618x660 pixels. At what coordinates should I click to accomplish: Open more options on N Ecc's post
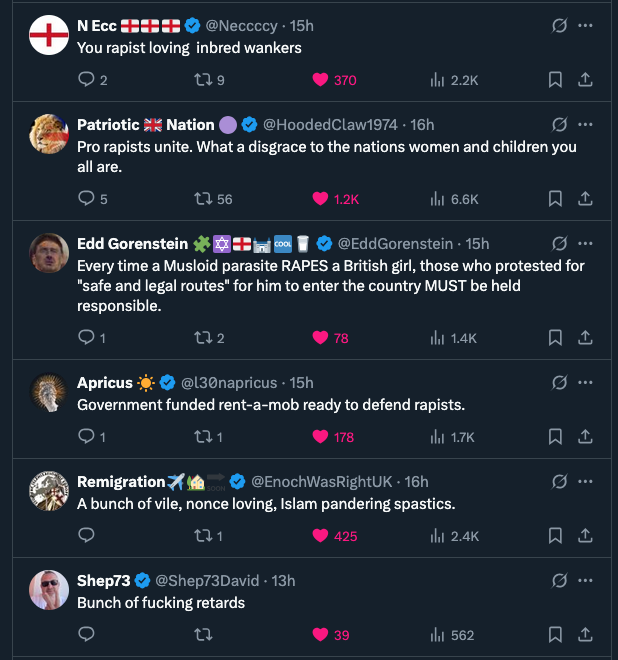(x=586, y=26)
